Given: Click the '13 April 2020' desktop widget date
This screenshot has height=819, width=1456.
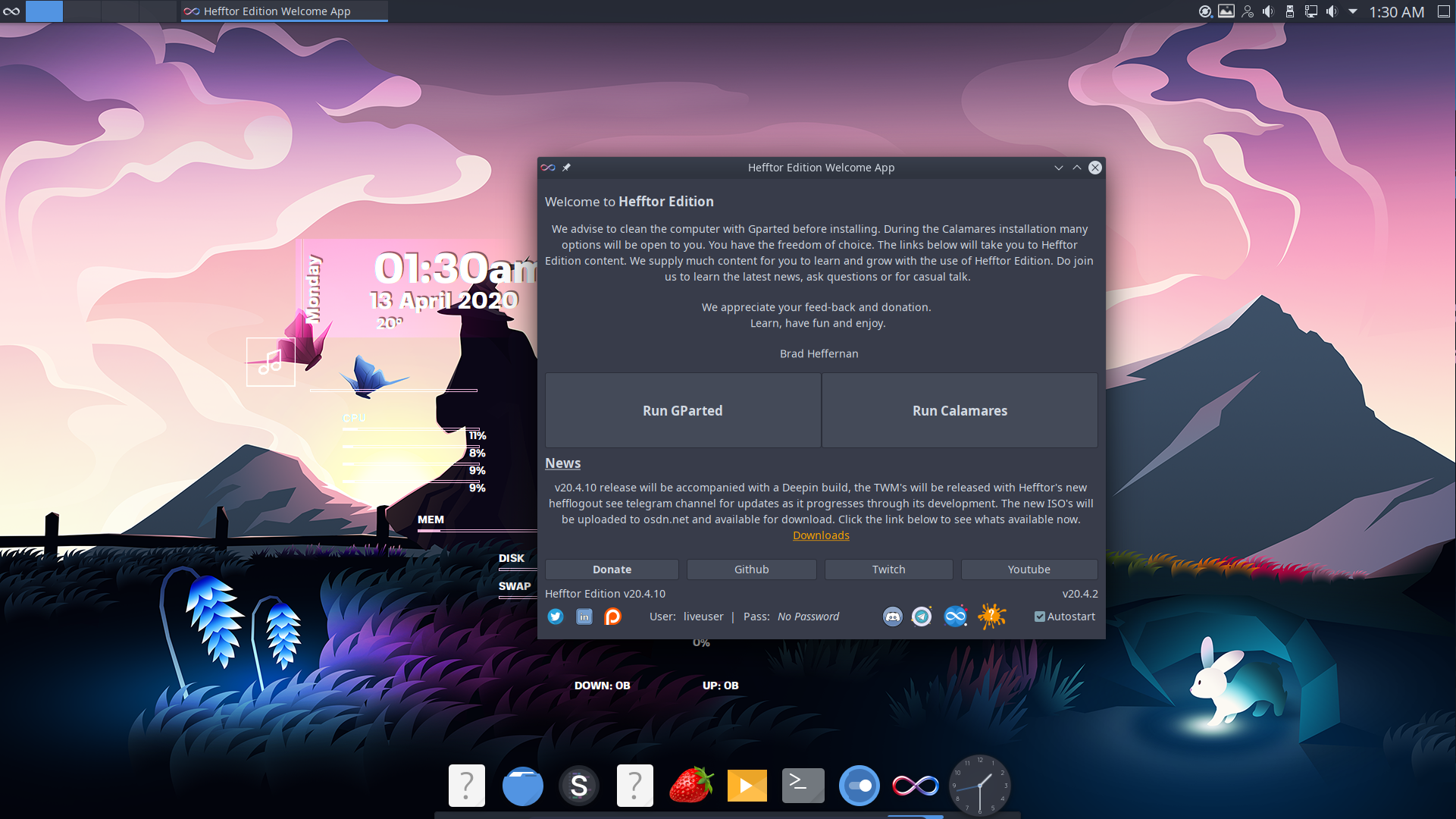Looking at the screenshot, I should point(444,300).
